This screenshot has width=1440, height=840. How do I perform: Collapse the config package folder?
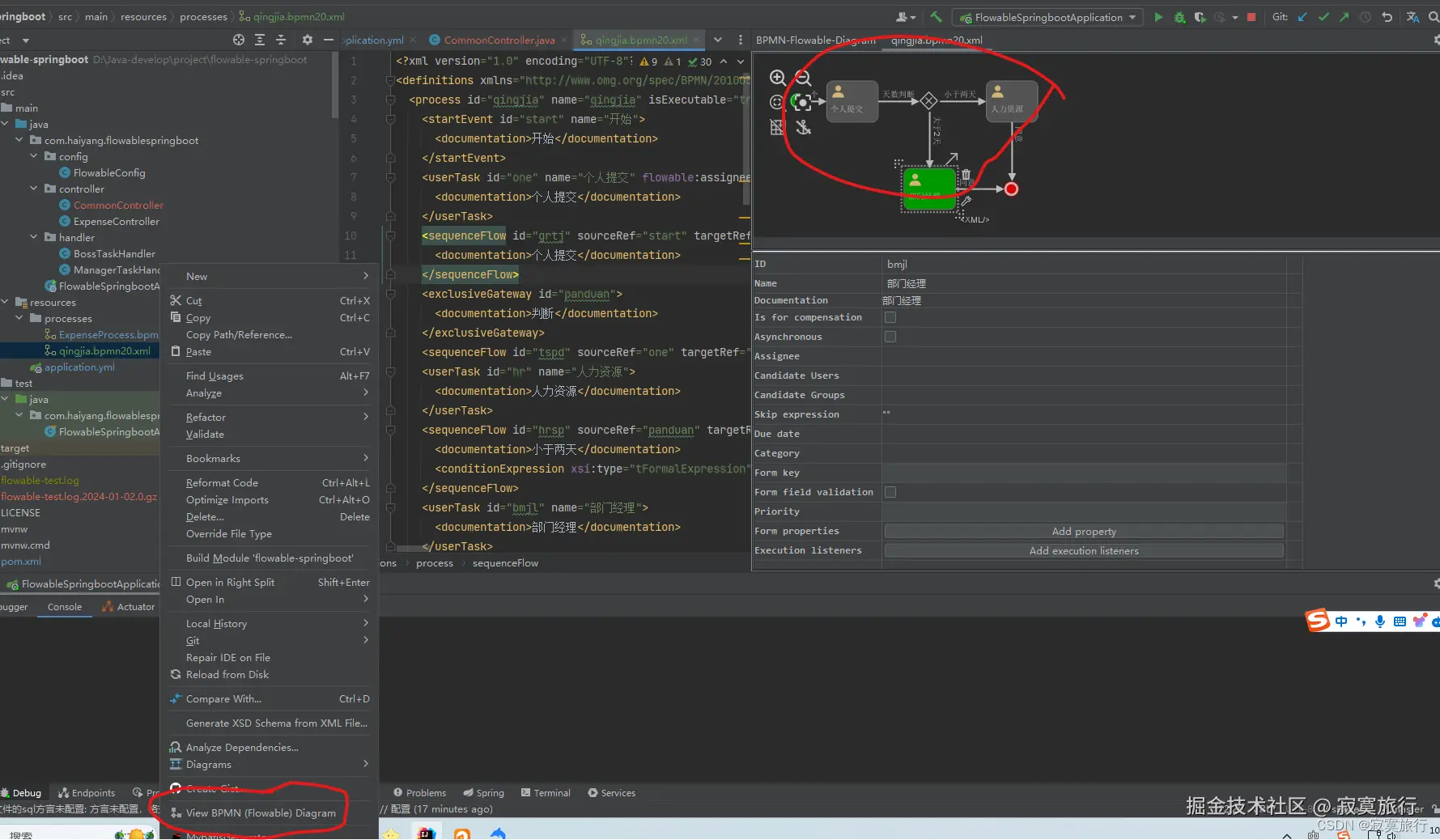coord(34,156)
